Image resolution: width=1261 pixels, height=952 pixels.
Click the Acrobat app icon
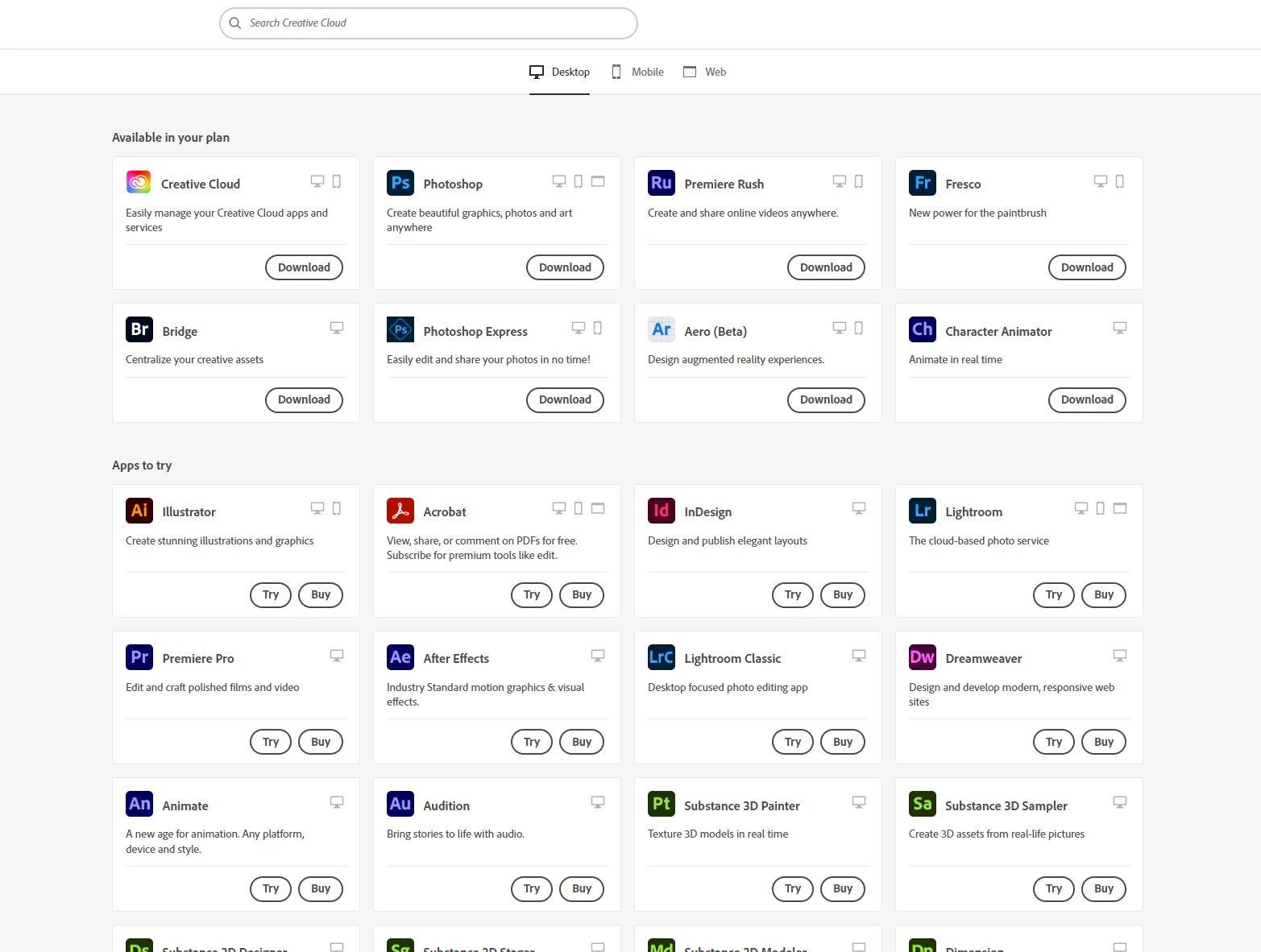pos(400,510)
